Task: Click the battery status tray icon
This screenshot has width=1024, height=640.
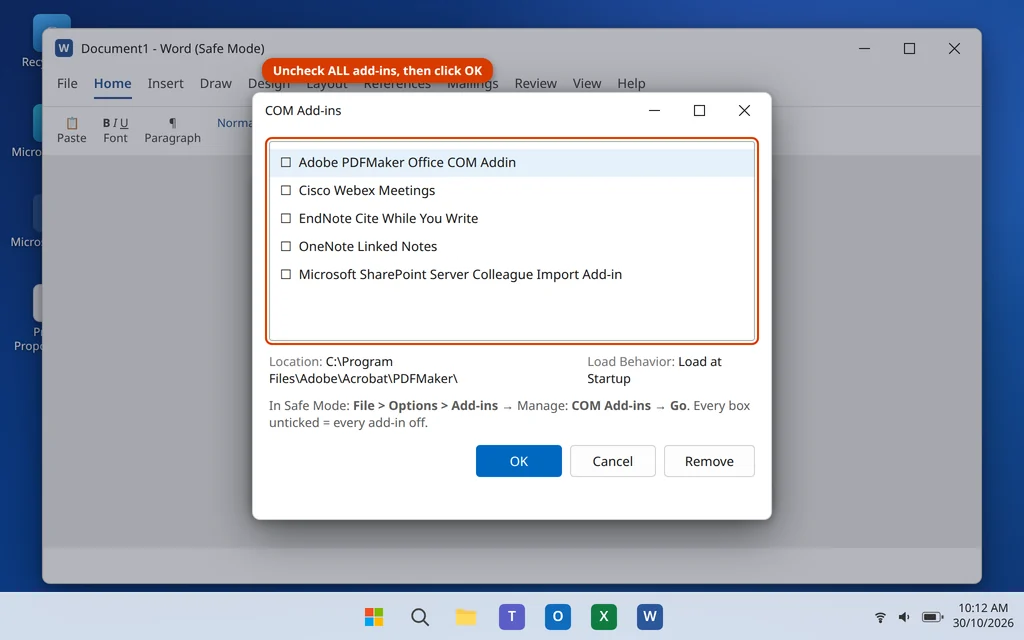Action: tap(932, 617)
